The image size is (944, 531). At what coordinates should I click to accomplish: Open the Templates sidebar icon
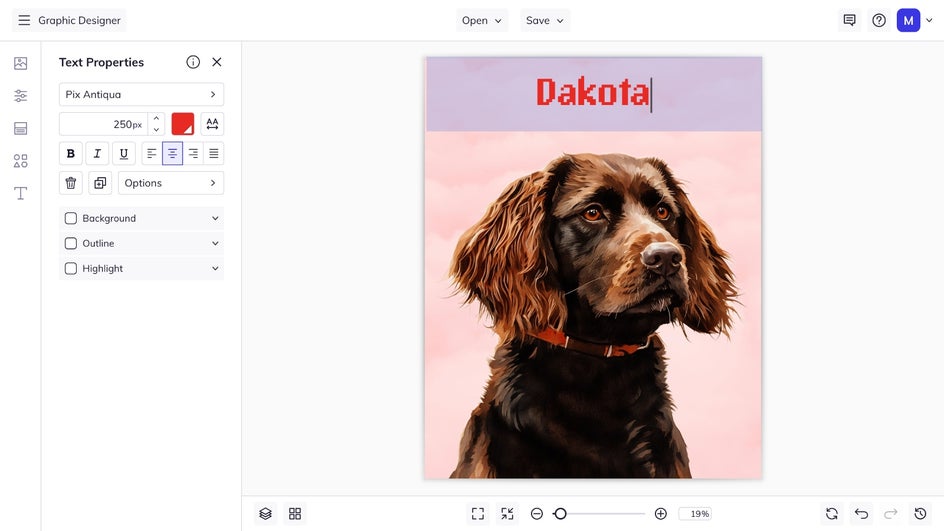click(x=20, y=128)
